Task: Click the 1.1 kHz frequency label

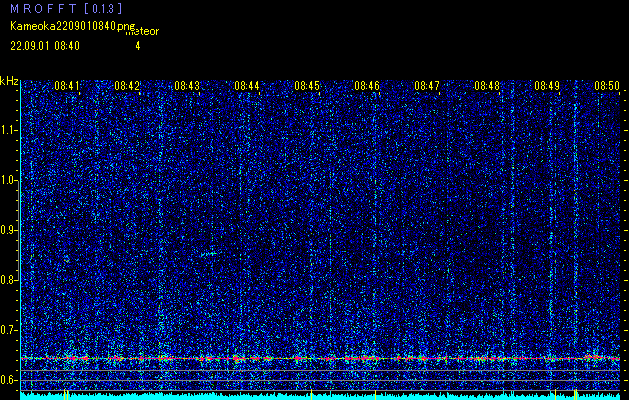Action: point(8,130)
